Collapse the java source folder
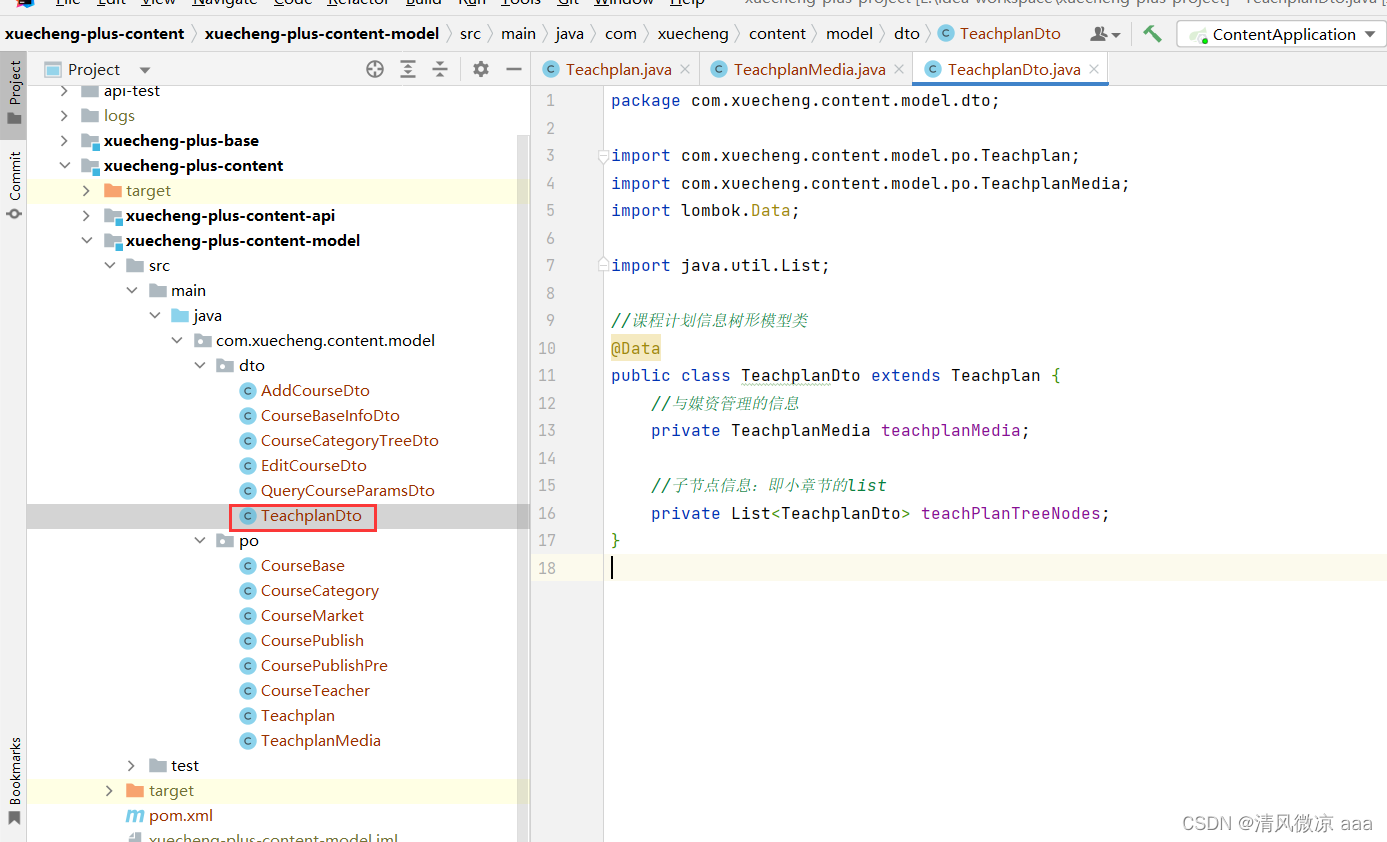 click(x=154, y=315)
